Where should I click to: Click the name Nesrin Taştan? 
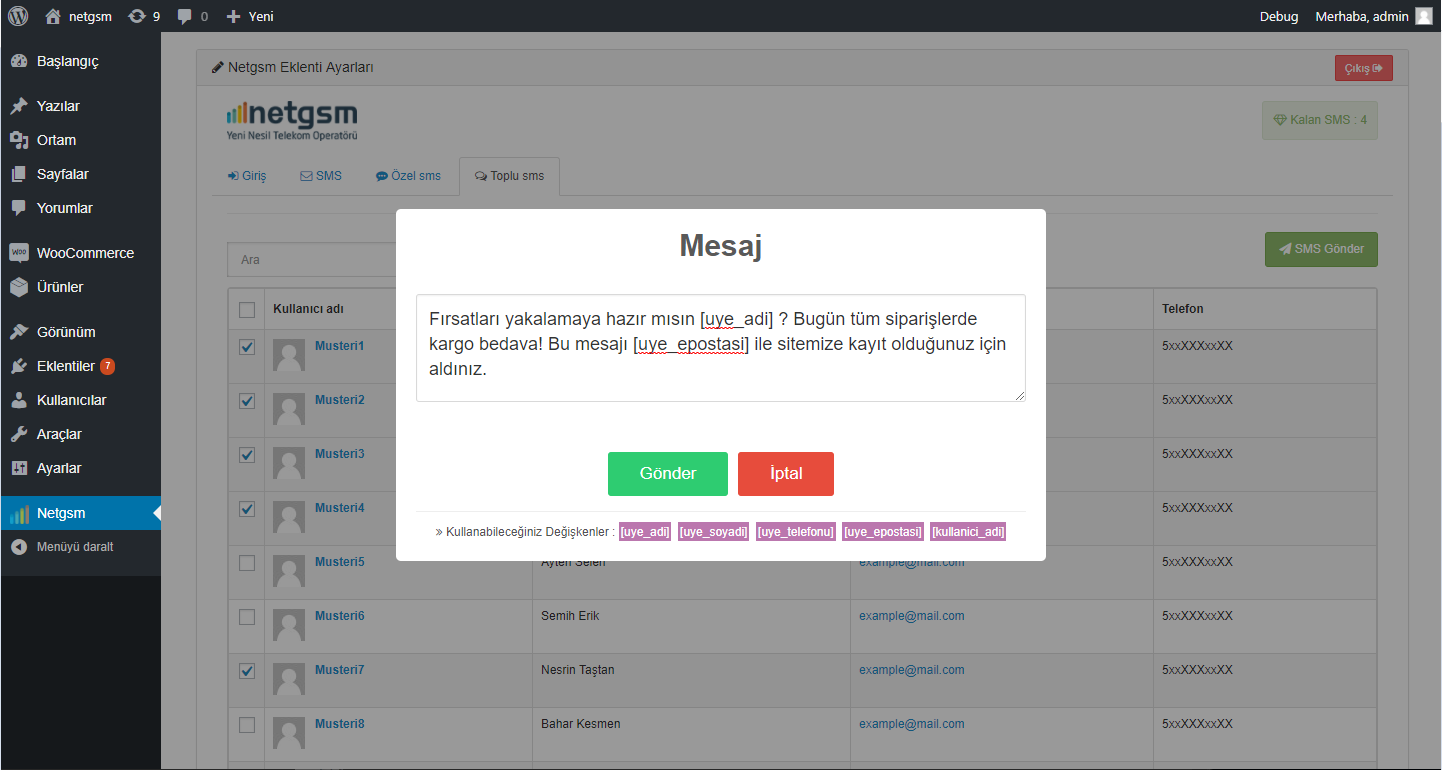pyautogui.click(x=578, y=670)
